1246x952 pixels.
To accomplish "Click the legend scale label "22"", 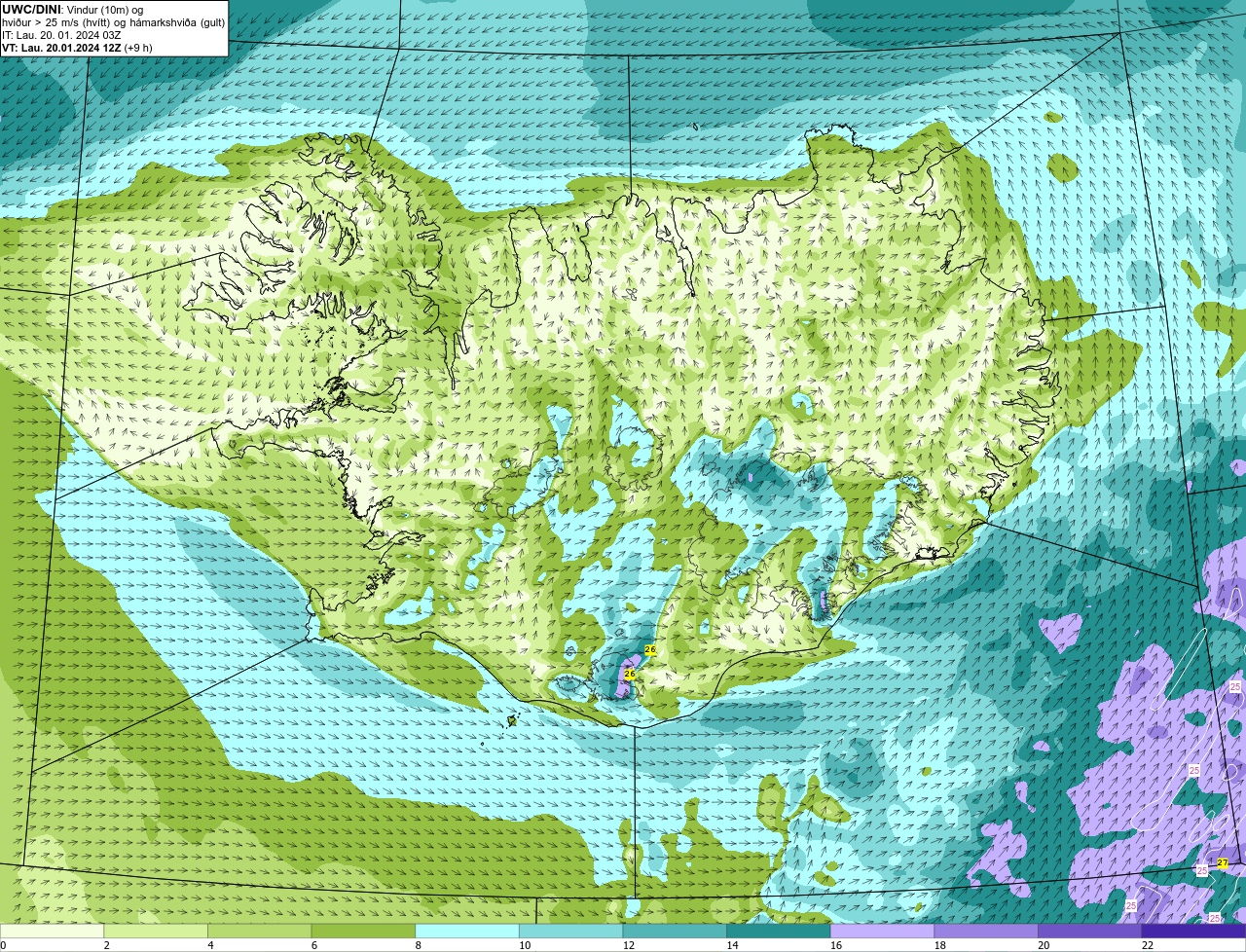I will (1148, 945).
